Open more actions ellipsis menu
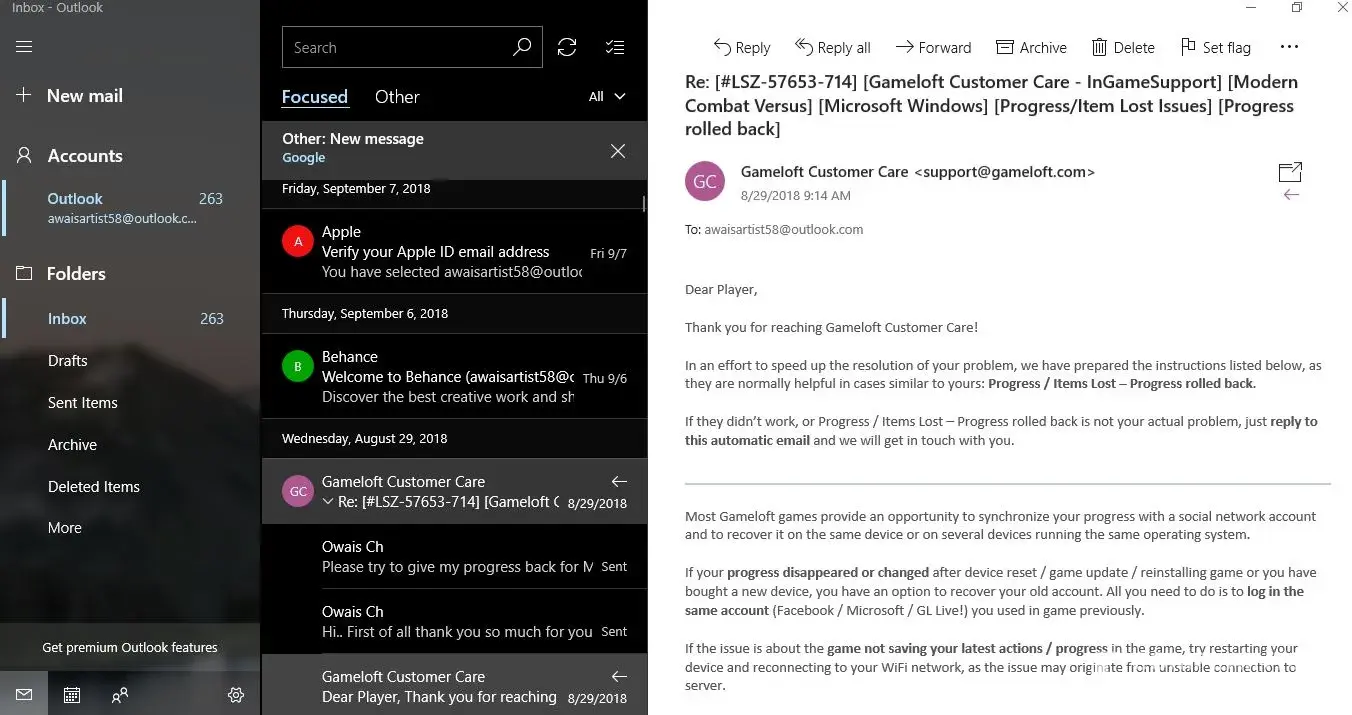 1289,47
